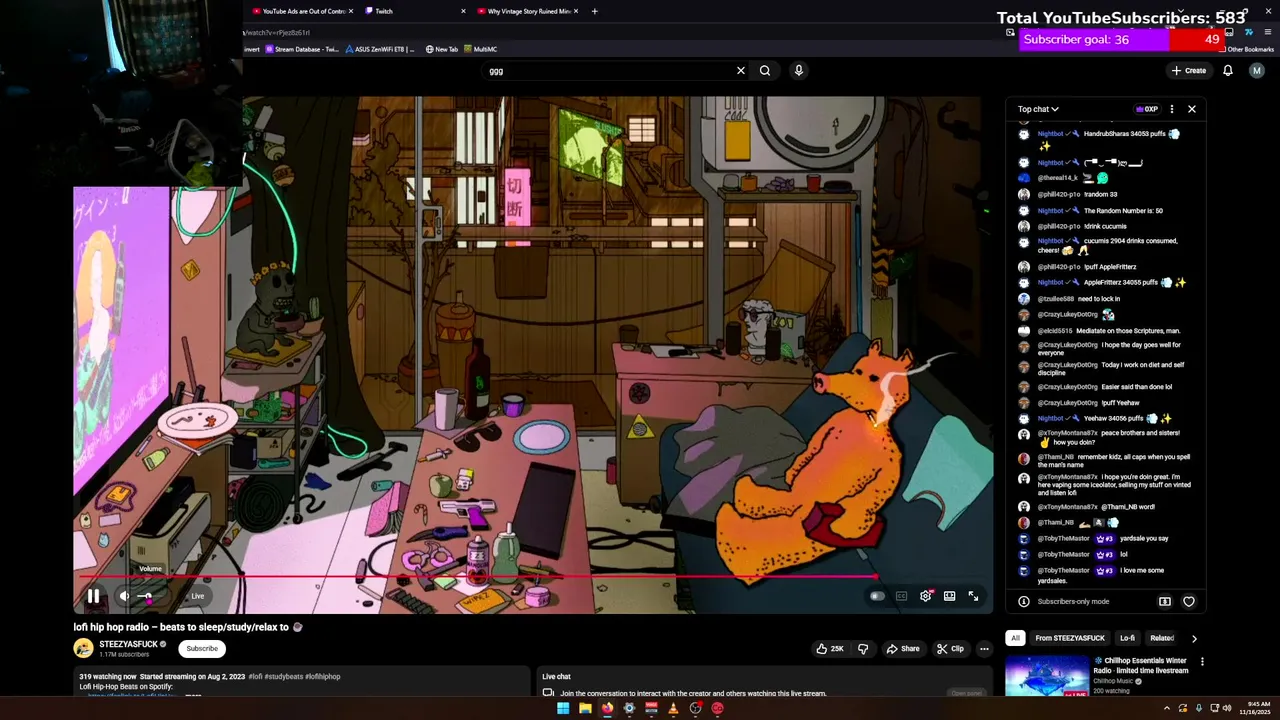Open a new browser tab with the plus
The width and height of the screenshot is (1280, 720).
[x=595, y=11]
